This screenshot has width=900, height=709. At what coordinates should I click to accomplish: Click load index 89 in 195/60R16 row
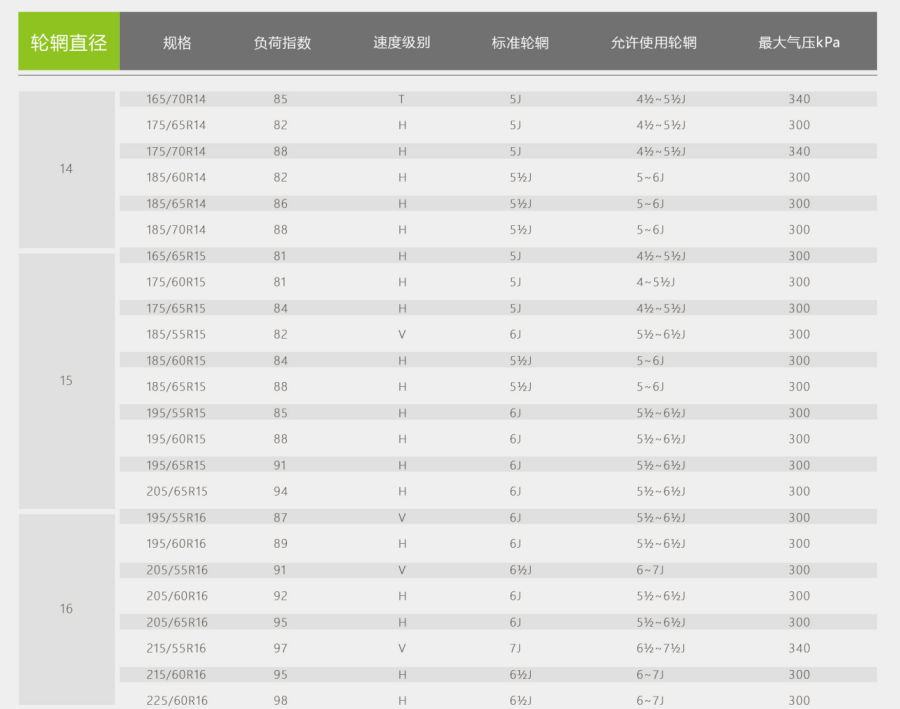pyautogui.click(x=280, y=543)
